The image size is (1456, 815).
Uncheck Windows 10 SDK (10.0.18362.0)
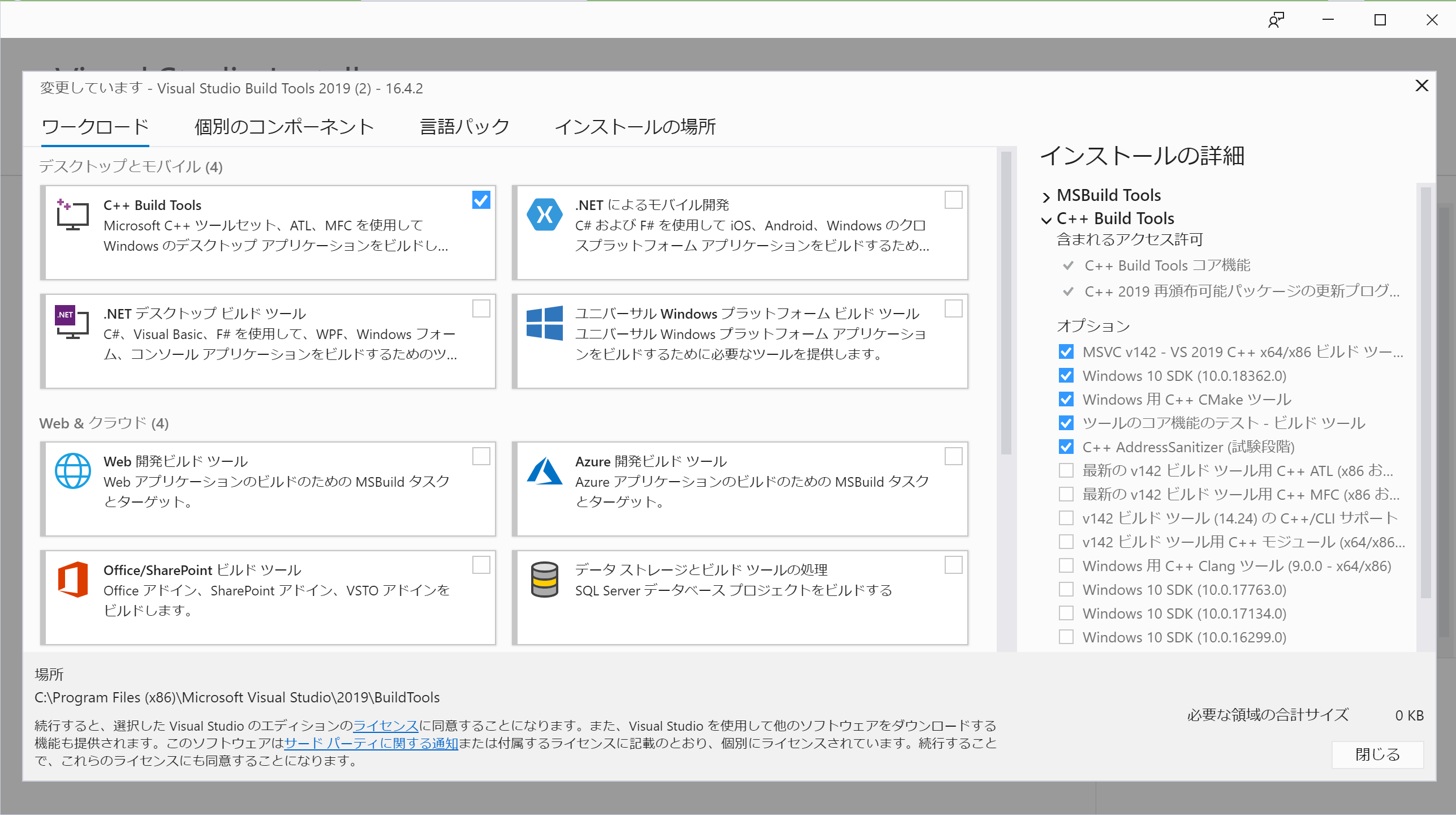tap(1066, 376)
